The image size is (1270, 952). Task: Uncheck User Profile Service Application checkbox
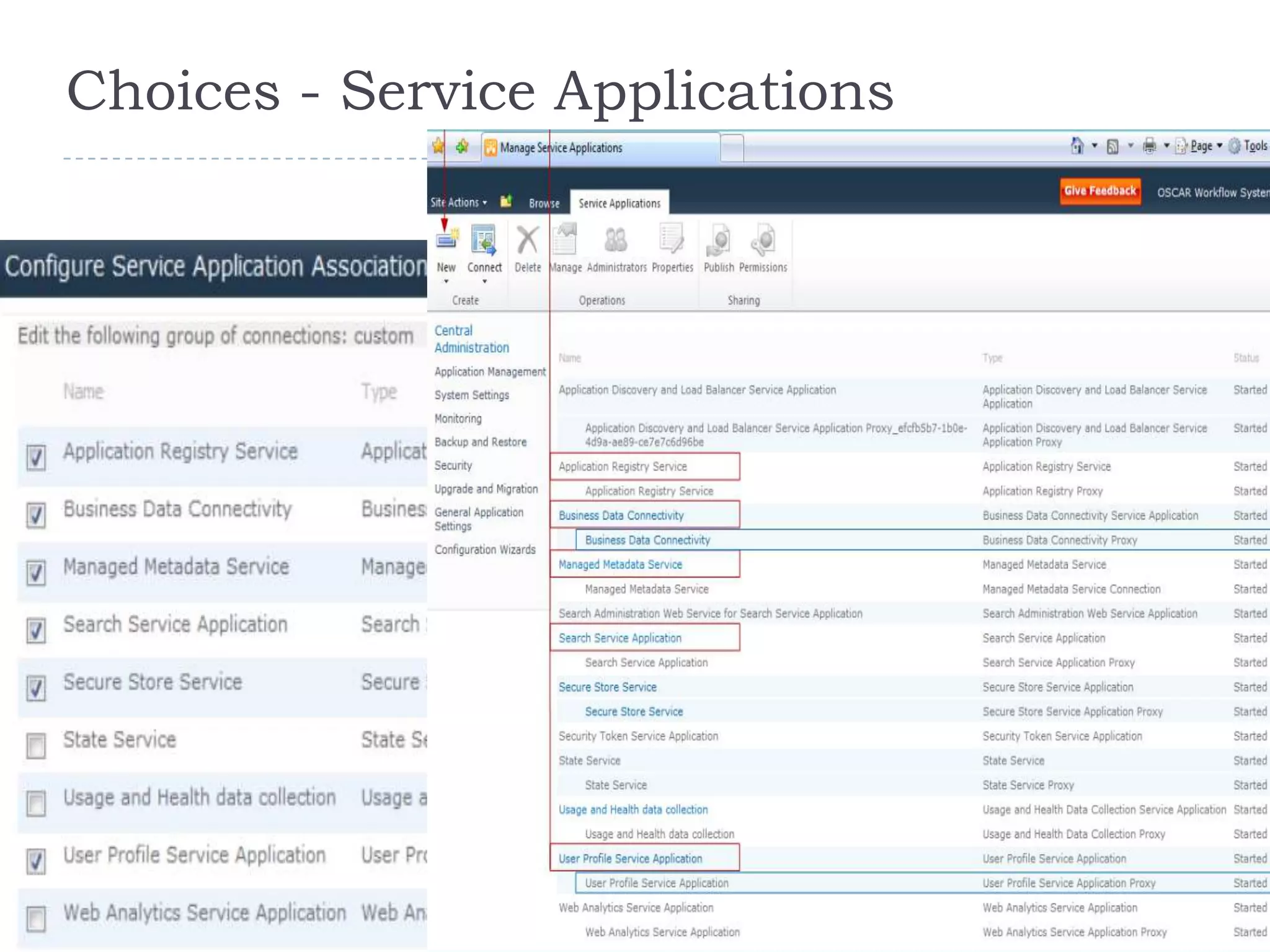(x=36, y=861)
